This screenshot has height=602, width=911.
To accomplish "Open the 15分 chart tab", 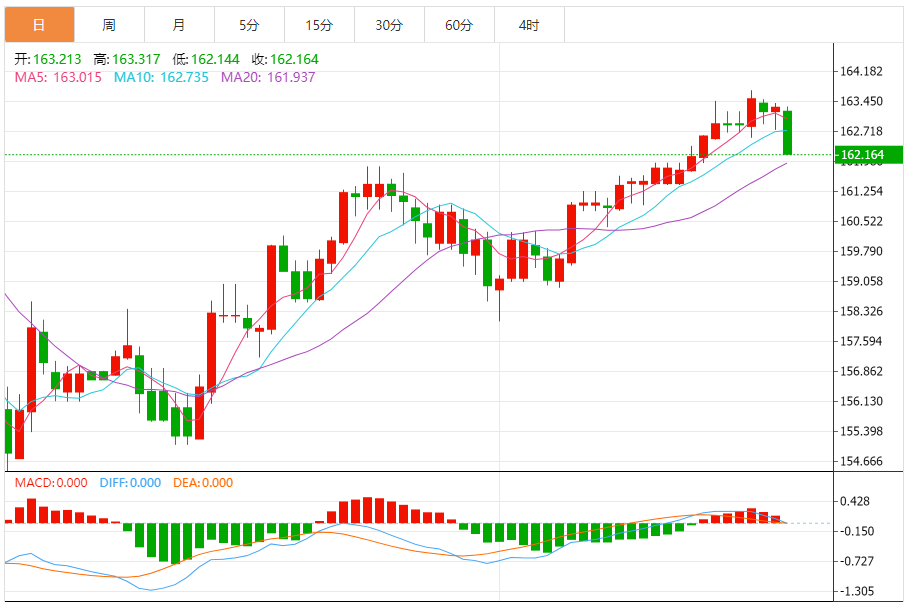I will (320, 25).
